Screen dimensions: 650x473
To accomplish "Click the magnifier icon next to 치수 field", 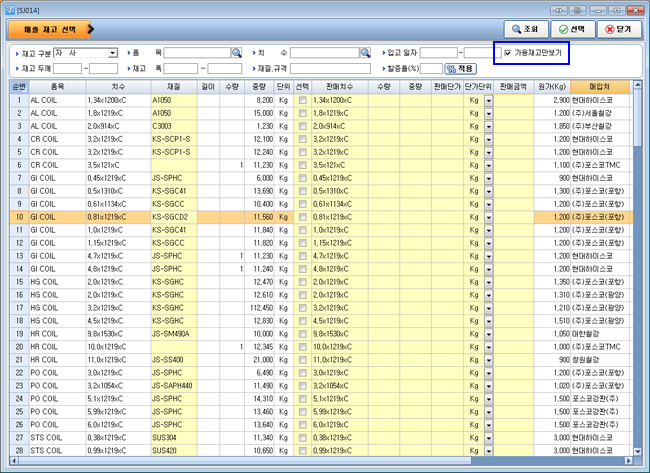I will coord(365,53).
